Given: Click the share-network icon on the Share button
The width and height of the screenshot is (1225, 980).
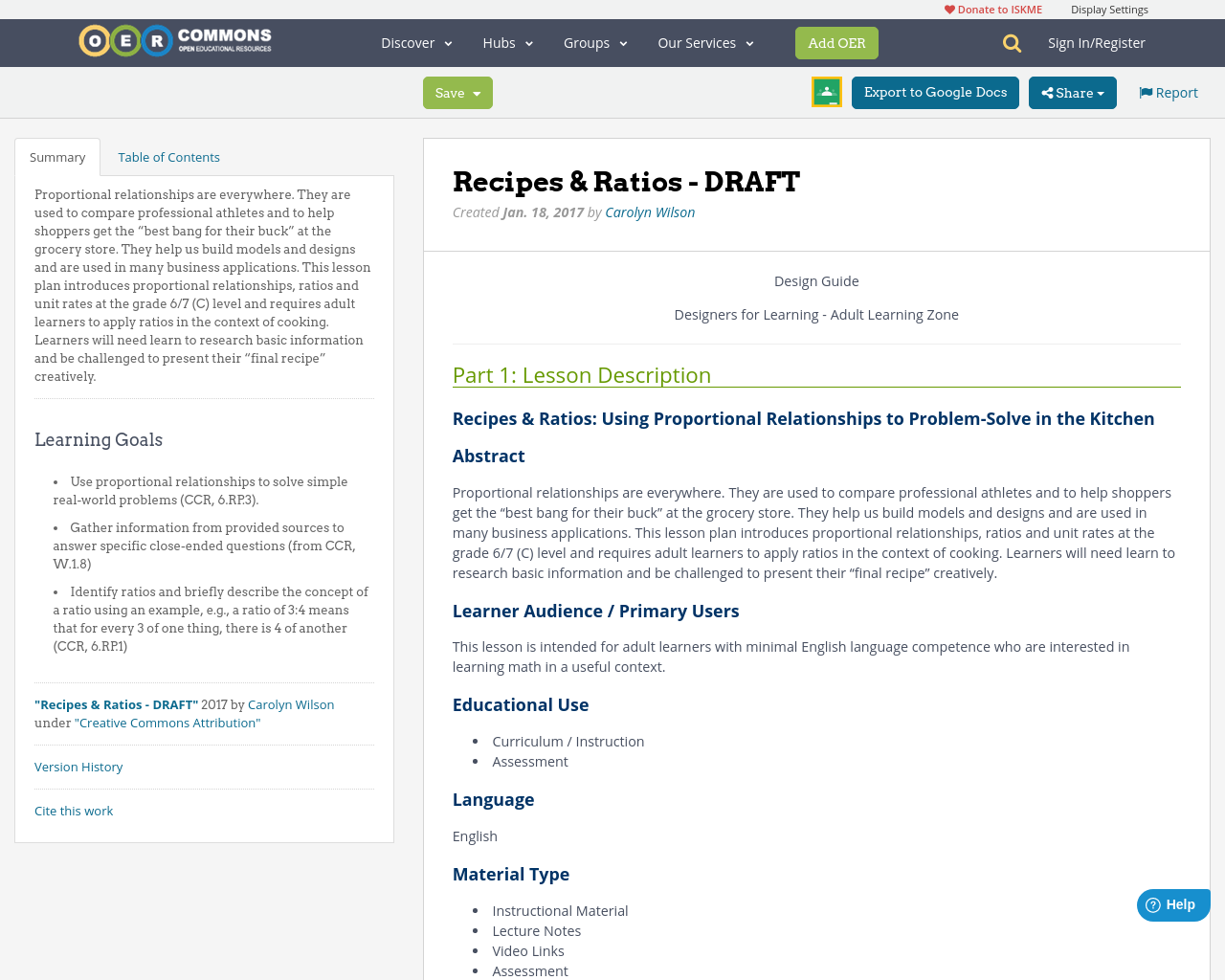Looking at the screenshot, I should point(1048,91).
